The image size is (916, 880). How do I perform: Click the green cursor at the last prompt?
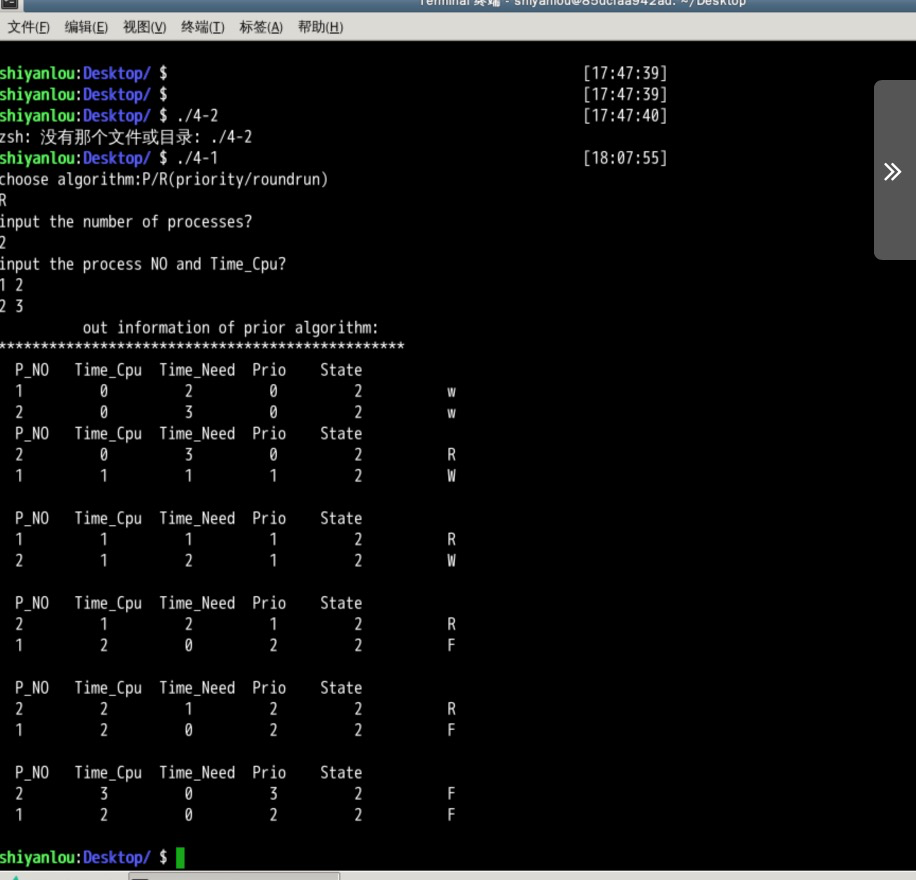(180, 857)
